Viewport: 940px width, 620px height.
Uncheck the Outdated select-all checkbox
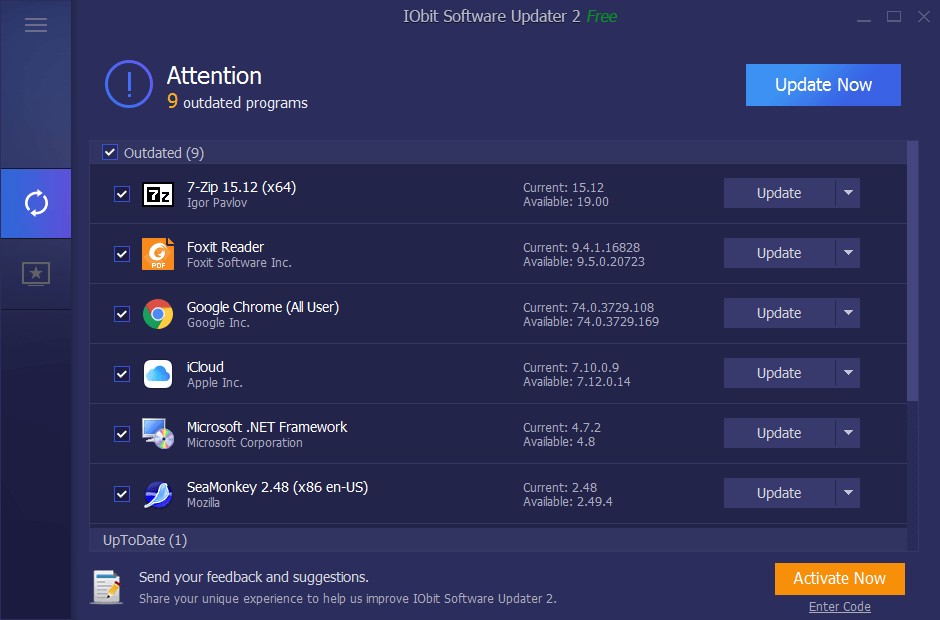[110, 152]
